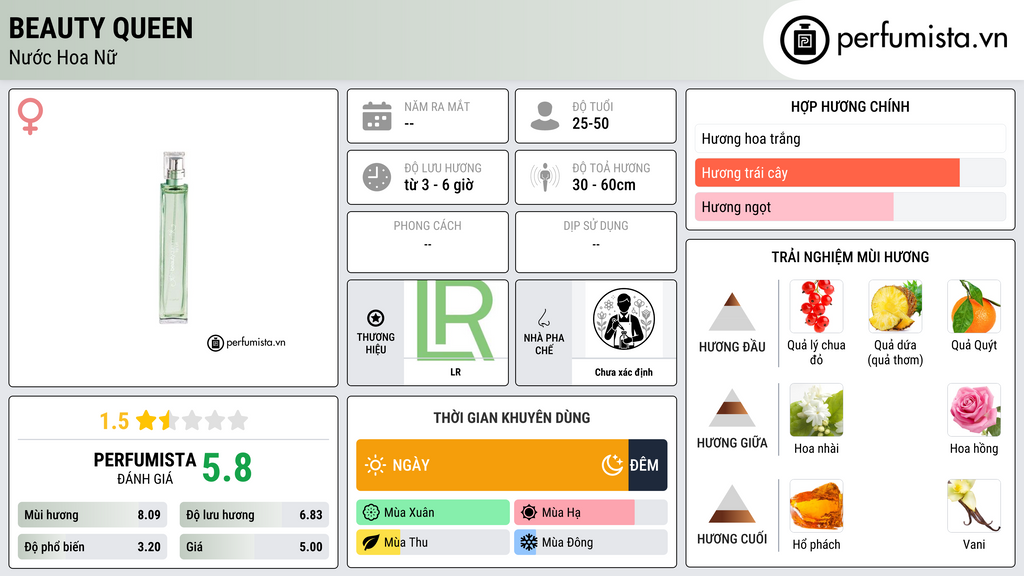Click the perfumer illustration above Chưa xác định
This screenshot has height=576, width=1024.
coord(624,319)
